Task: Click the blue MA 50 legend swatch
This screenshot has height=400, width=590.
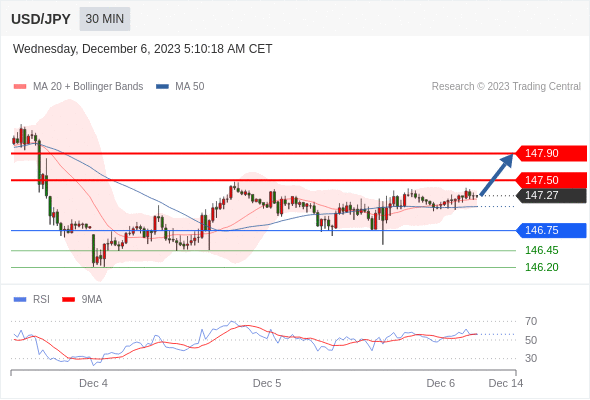Action: point(162,87)
